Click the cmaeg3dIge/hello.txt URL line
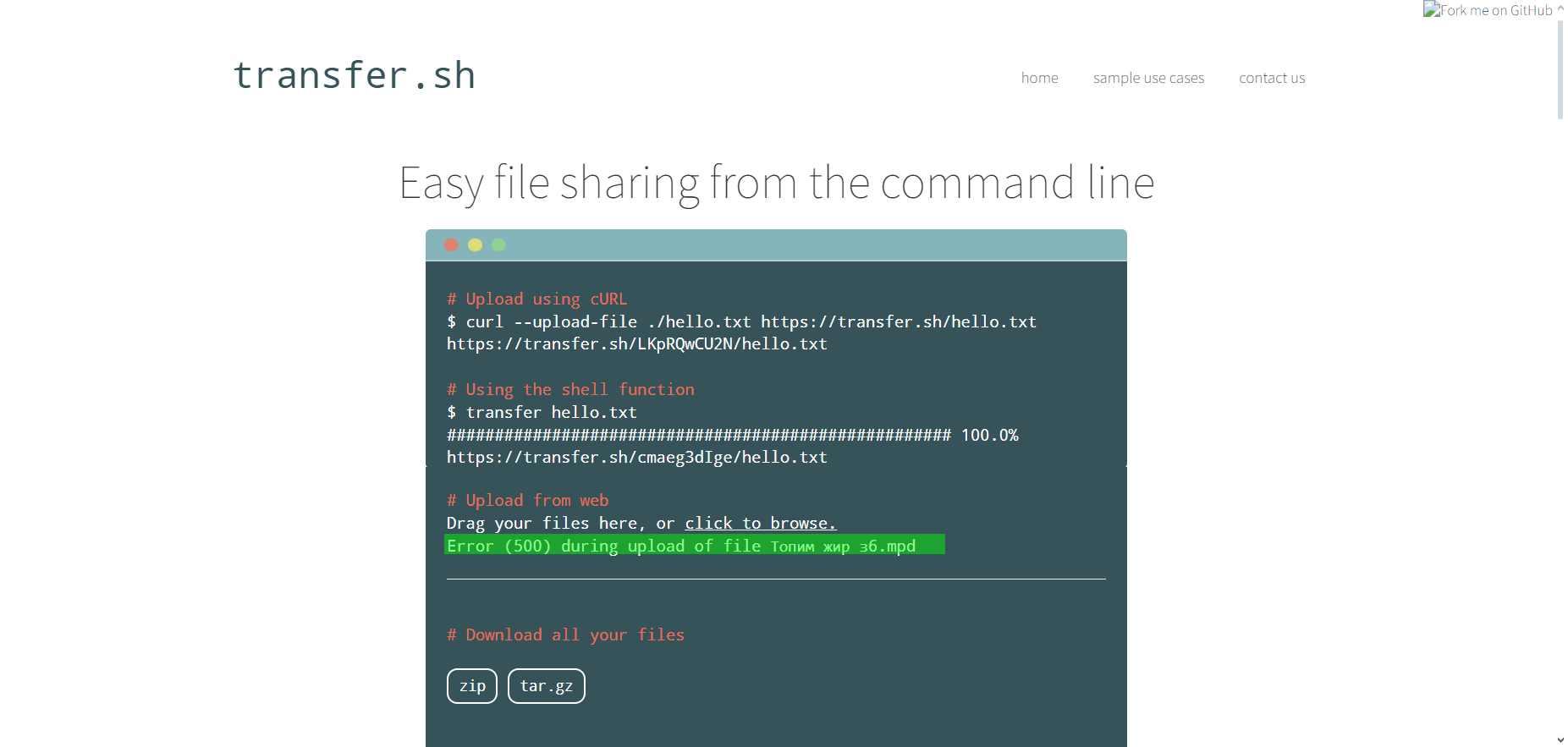Screen dimensions: 1568x747 click(x=637, y=458)
